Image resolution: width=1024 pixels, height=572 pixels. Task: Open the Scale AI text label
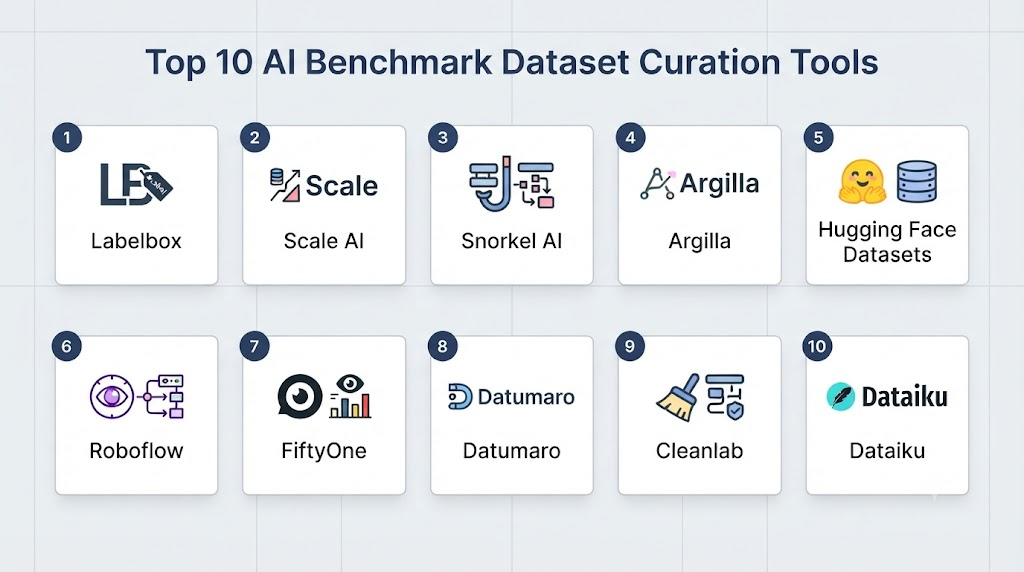324,241
